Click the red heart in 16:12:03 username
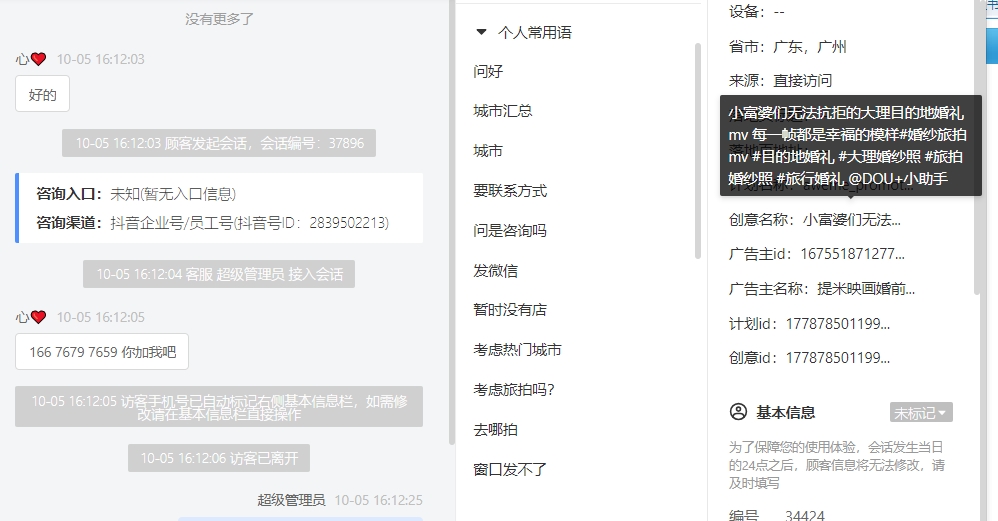The image size is (998, 521). click(39, 59)
